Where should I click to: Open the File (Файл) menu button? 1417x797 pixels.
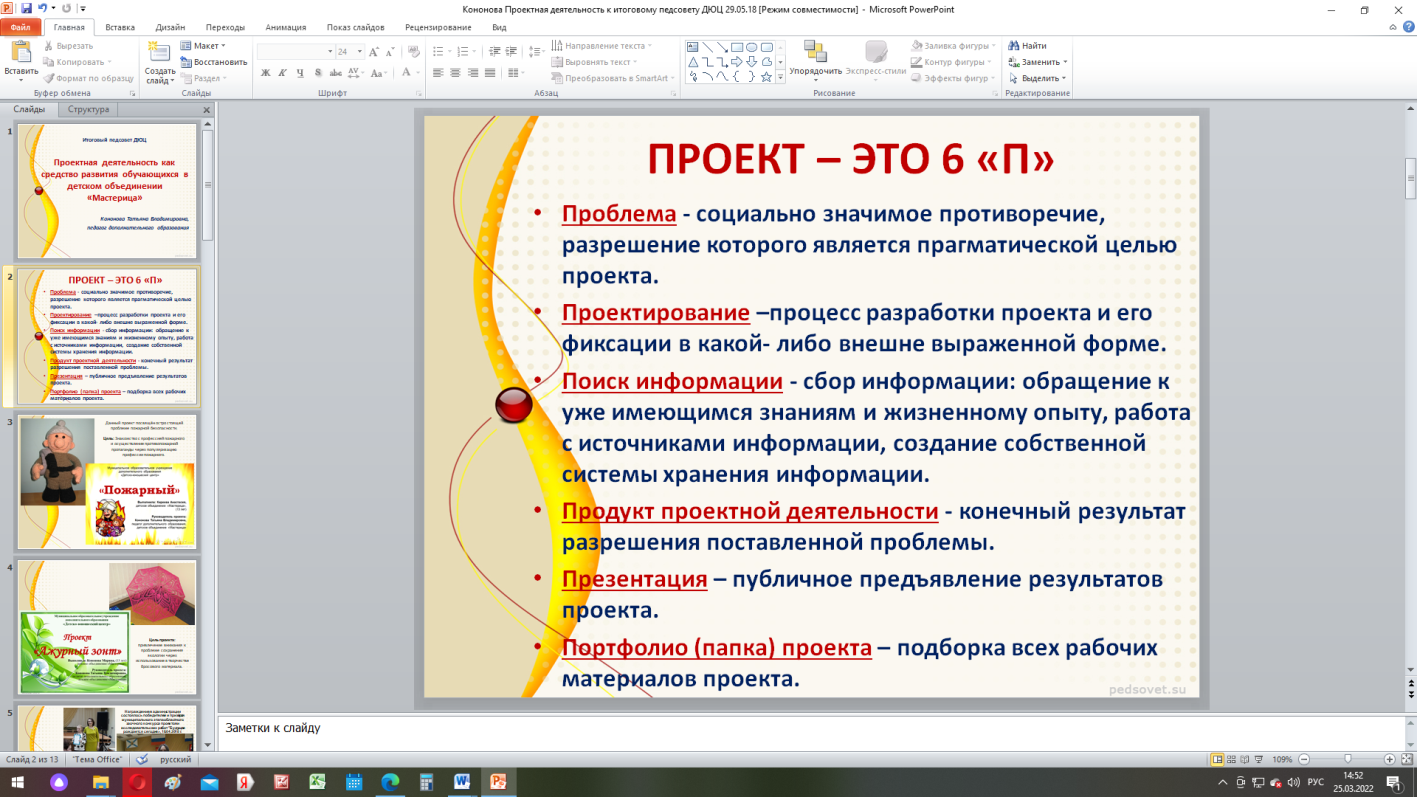(20, 27)
